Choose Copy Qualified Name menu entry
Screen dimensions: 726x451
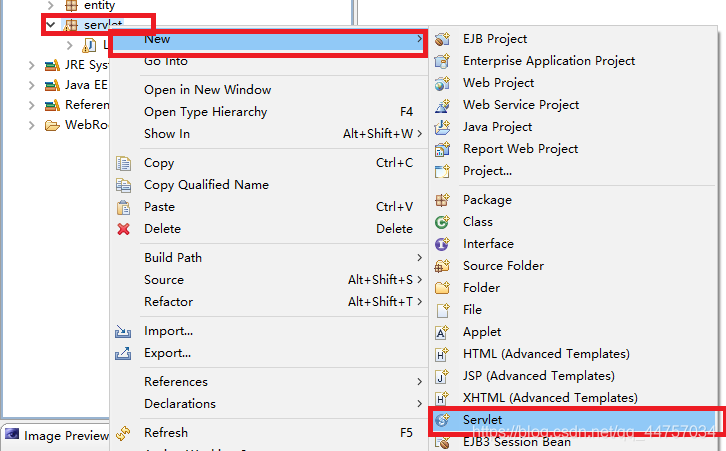pyautogui.click(x=206, y=185)
